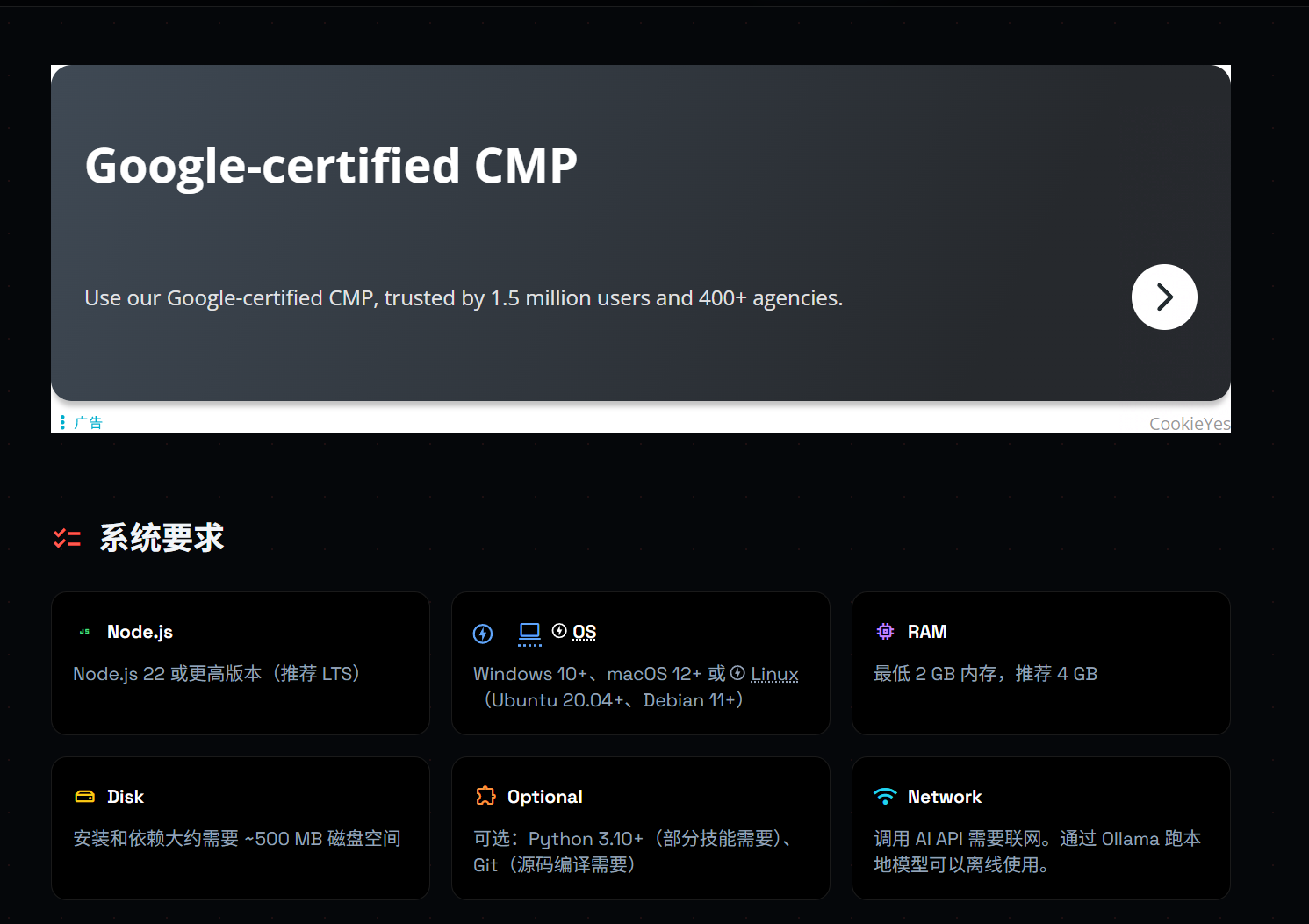Click the Node.js logo icon
This screenshot has height=924, width=1309.
pos(85,632)
